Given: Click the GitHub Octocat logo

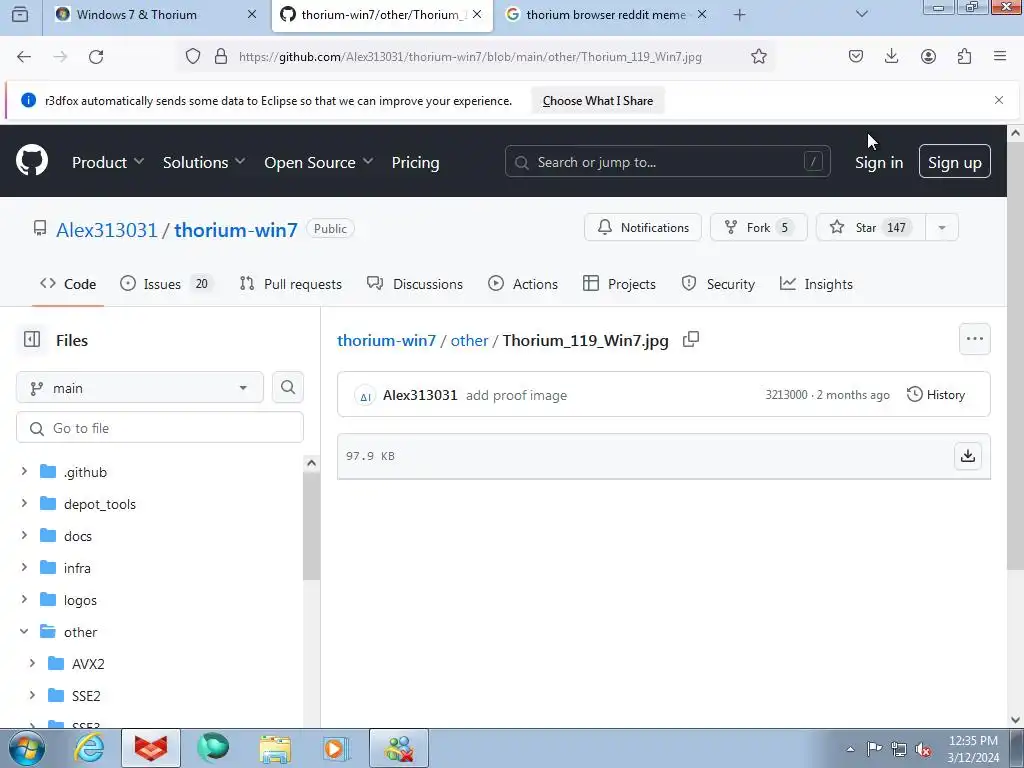Looking at the screenshot, I should [x=32, y=161].
